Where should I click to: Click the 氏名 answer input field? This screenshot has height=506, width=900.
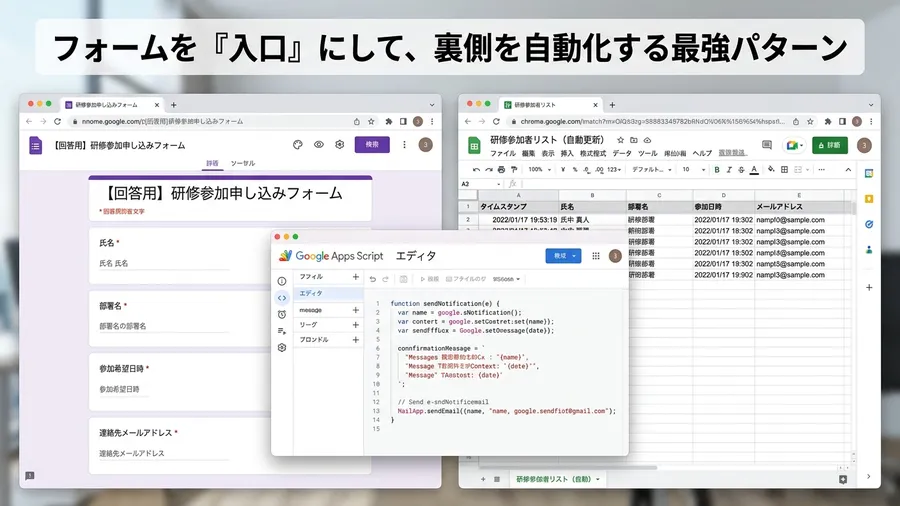[x=164, y=263]
